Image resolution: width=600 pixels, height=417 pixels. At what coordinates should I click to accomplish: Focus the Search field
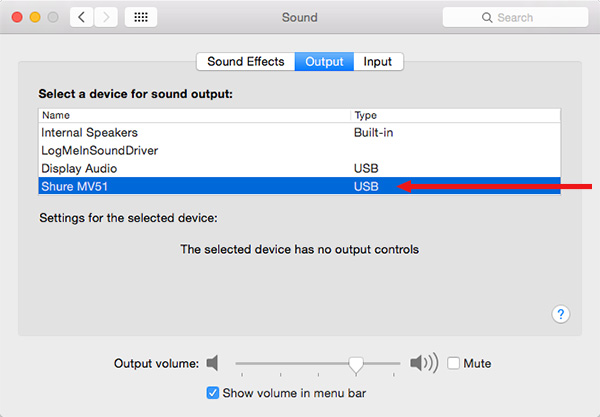515,17
